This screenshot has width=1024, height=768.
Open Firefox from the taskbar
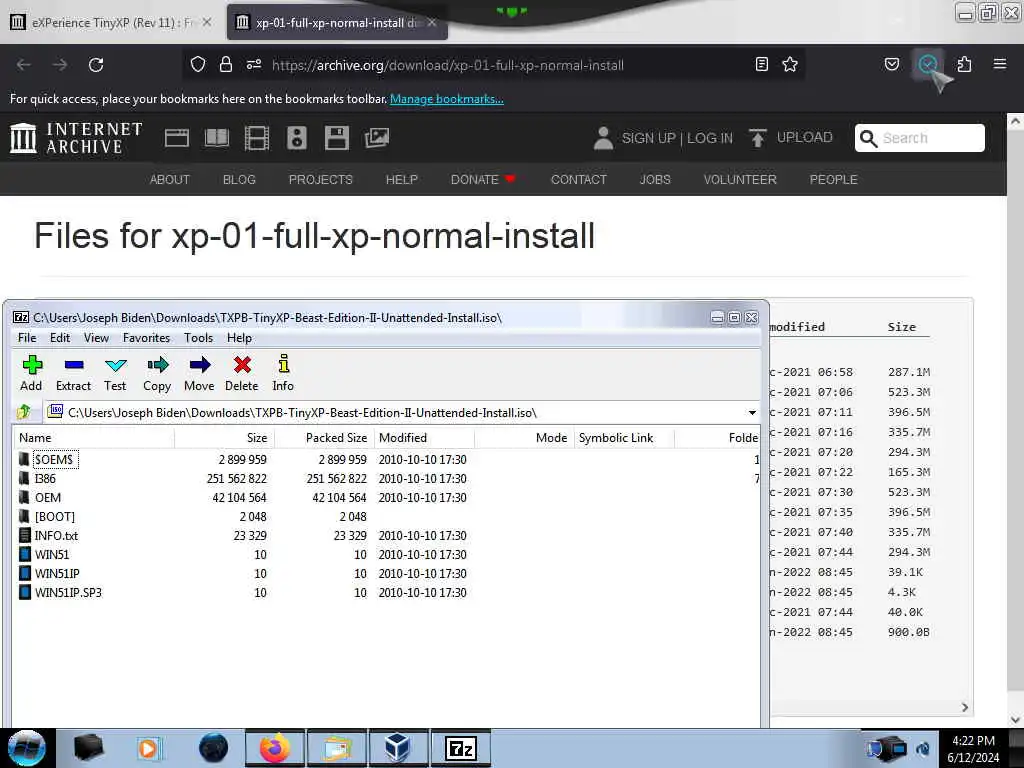pos(275,748)
